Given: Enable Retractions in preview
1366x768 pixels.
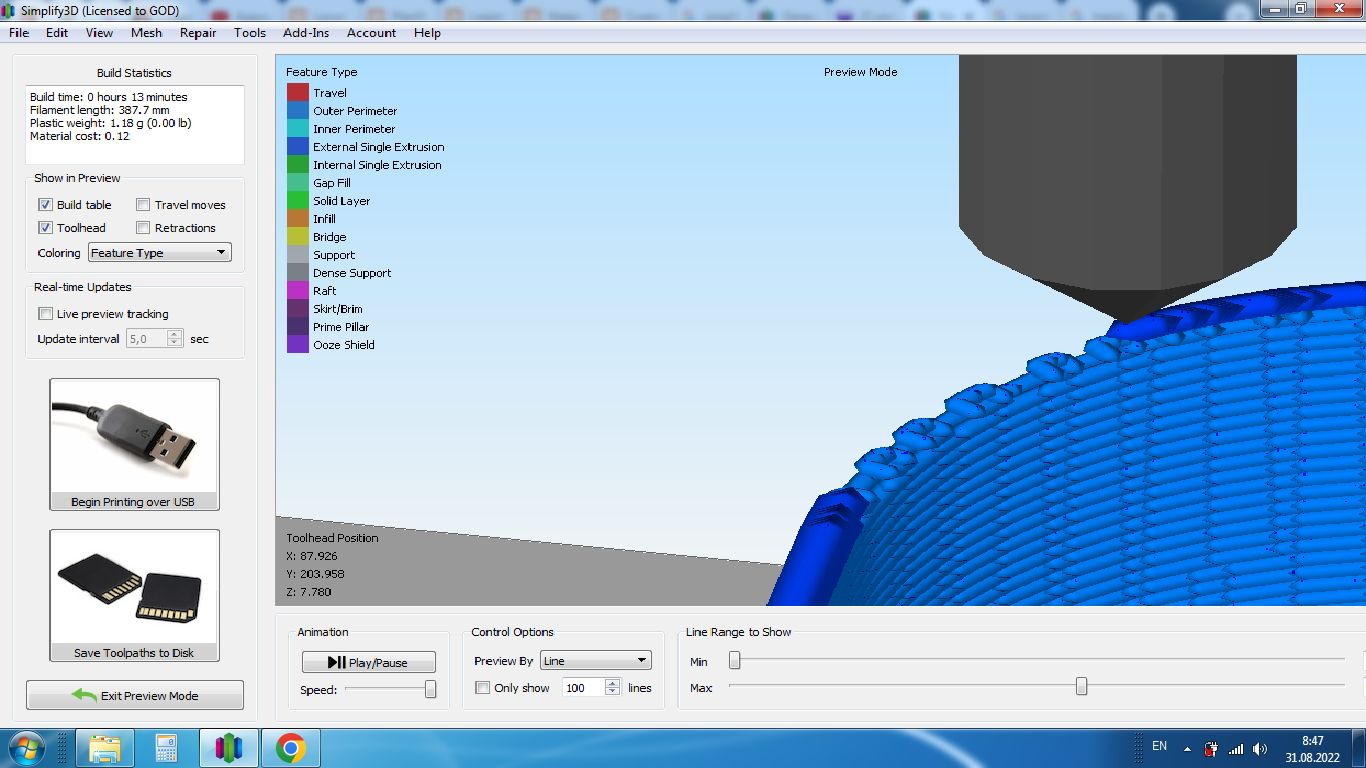Looking at the screenshot, I should click(143, 228).
